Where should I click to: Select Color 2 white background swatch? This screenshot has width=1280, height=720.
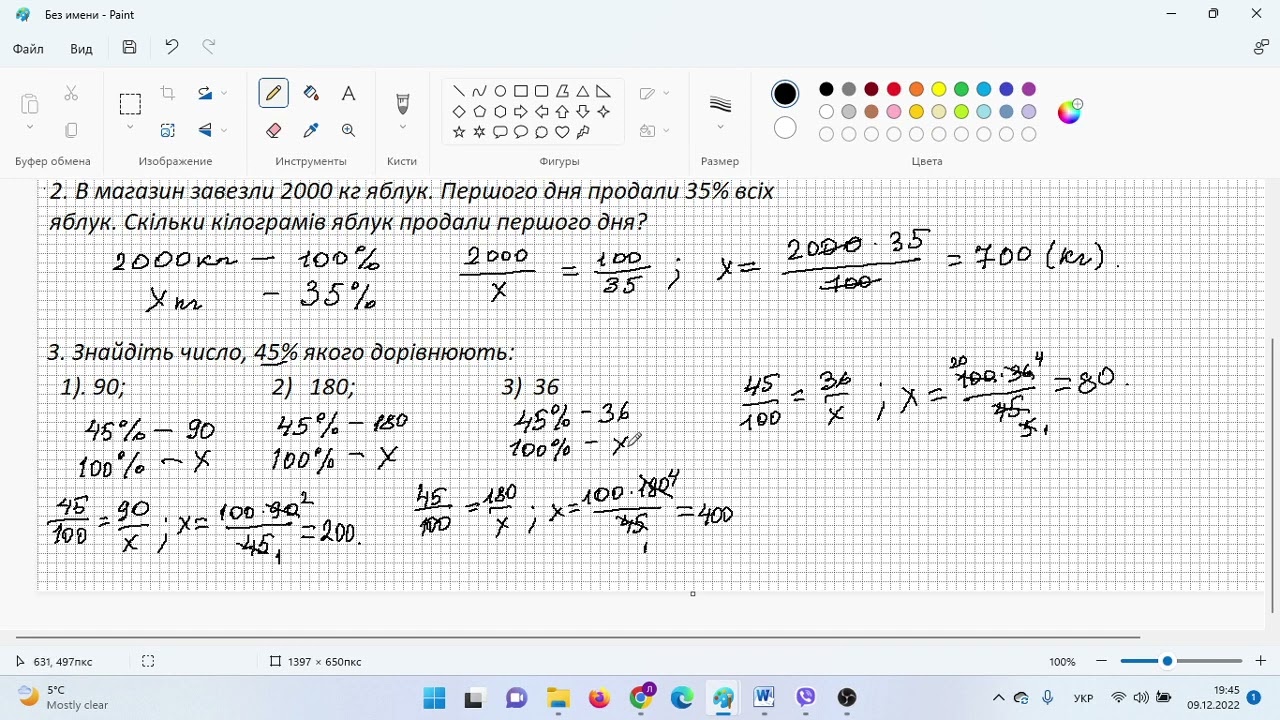tap(785, 128)
